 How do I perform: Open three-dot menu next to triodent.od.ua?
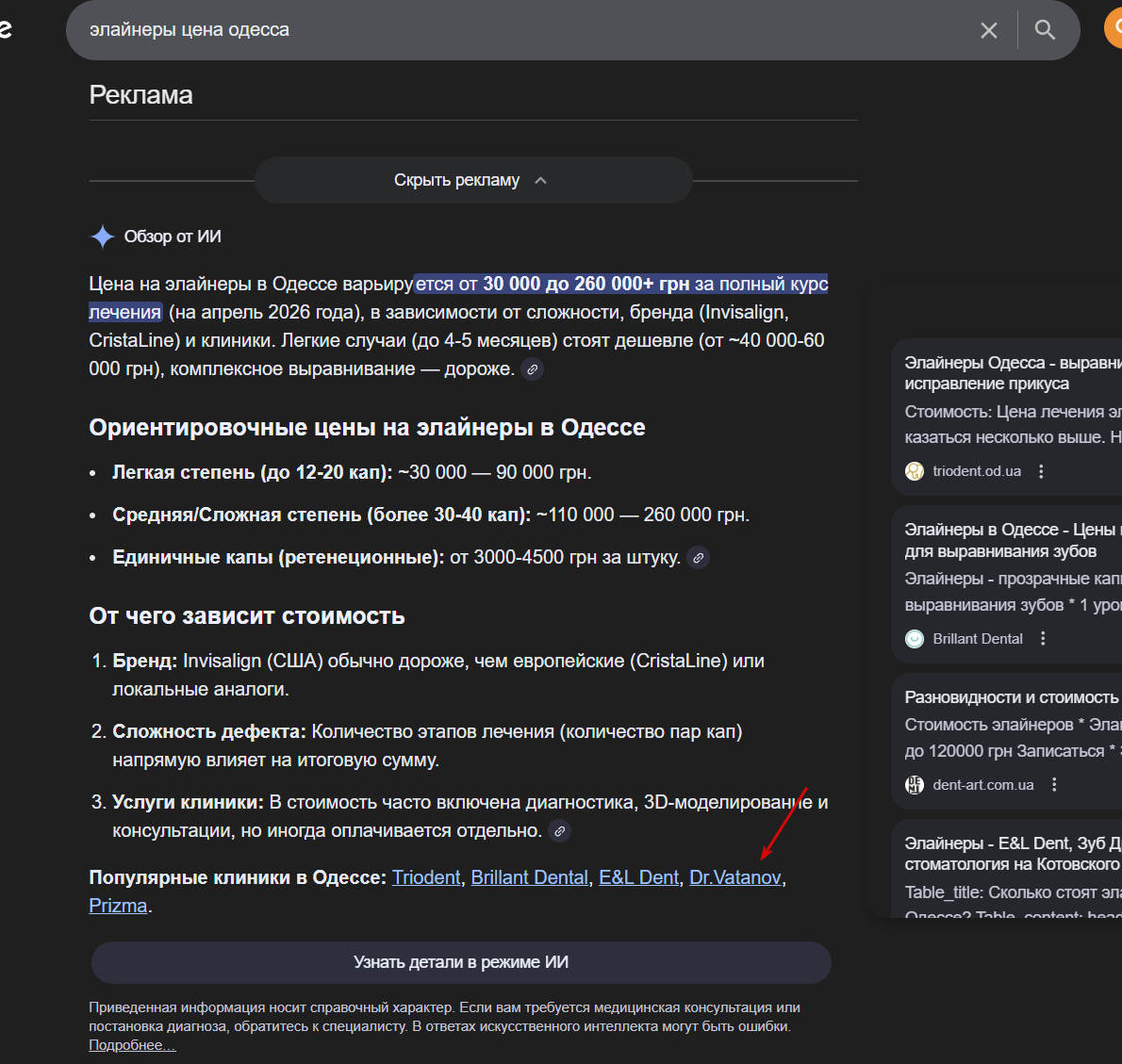(1041, 471)
